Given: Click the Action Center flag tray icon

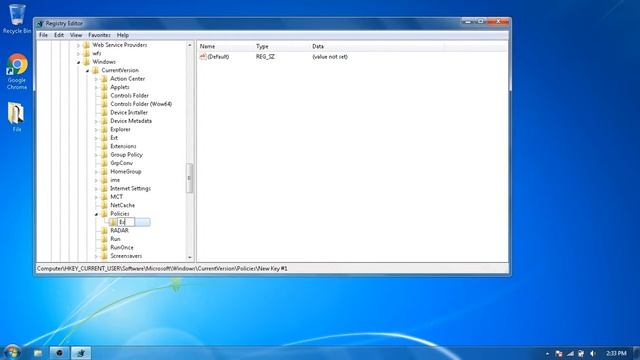Looking at the screenshot, I should coord(559,353).
